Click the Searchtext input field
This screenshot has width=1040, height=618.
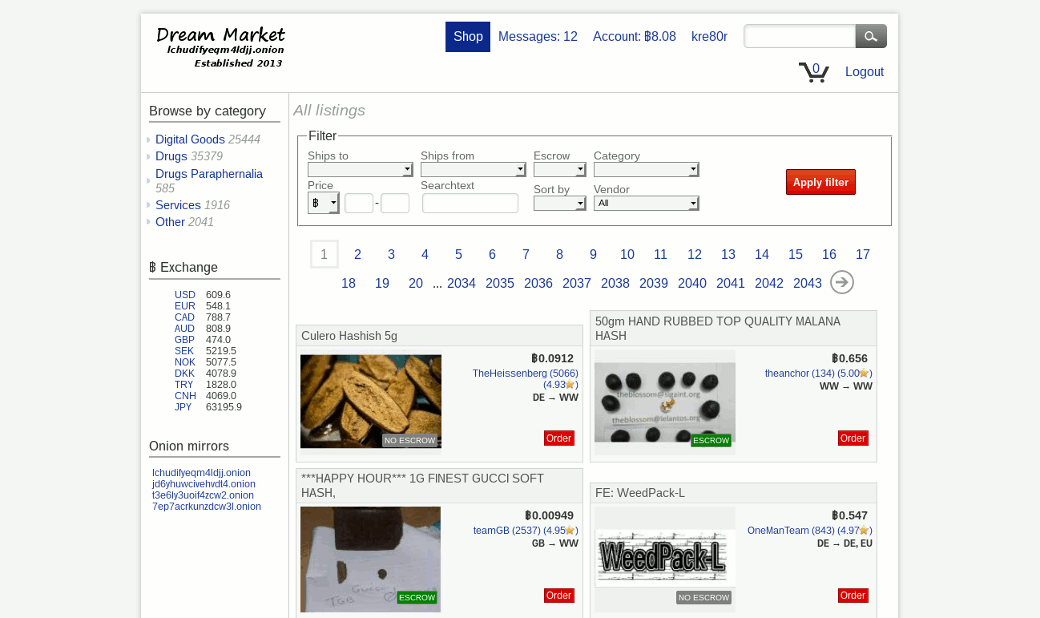470,204
